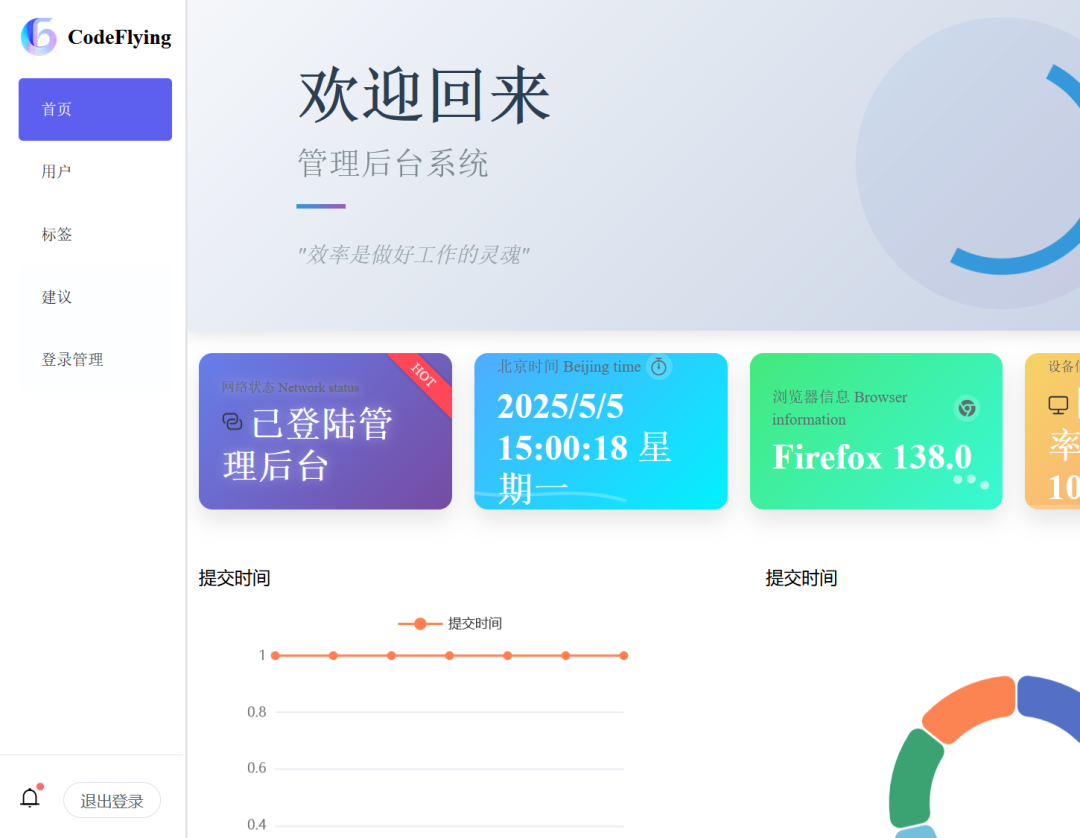Open the 登录管理 menu item

coord(95,360)
